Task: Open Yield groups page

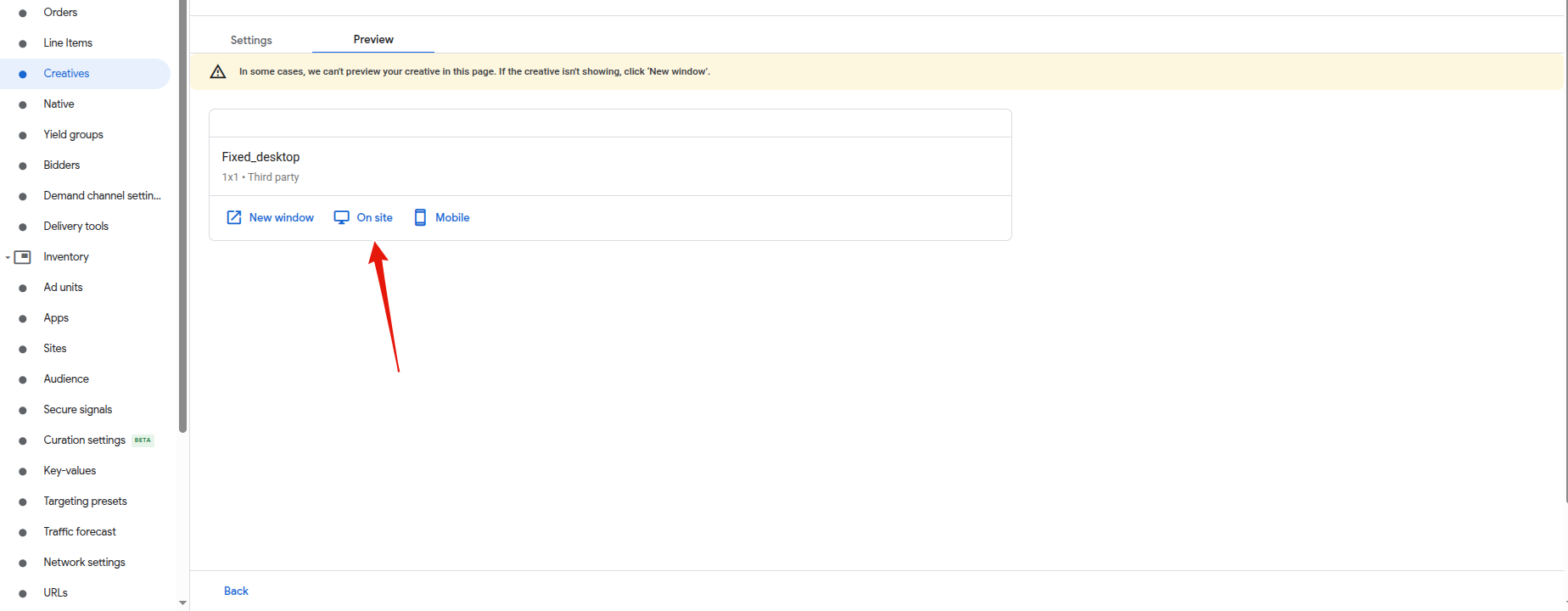Action: [x=73, y=135]
